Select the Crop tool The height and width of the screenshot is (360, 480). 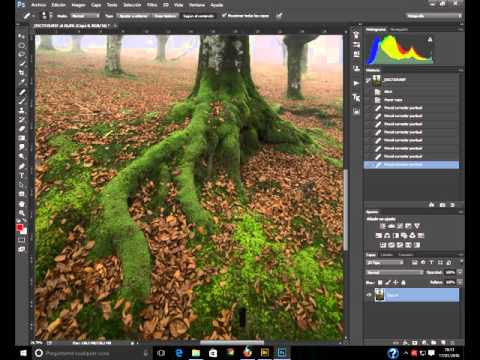coord(22,72)
